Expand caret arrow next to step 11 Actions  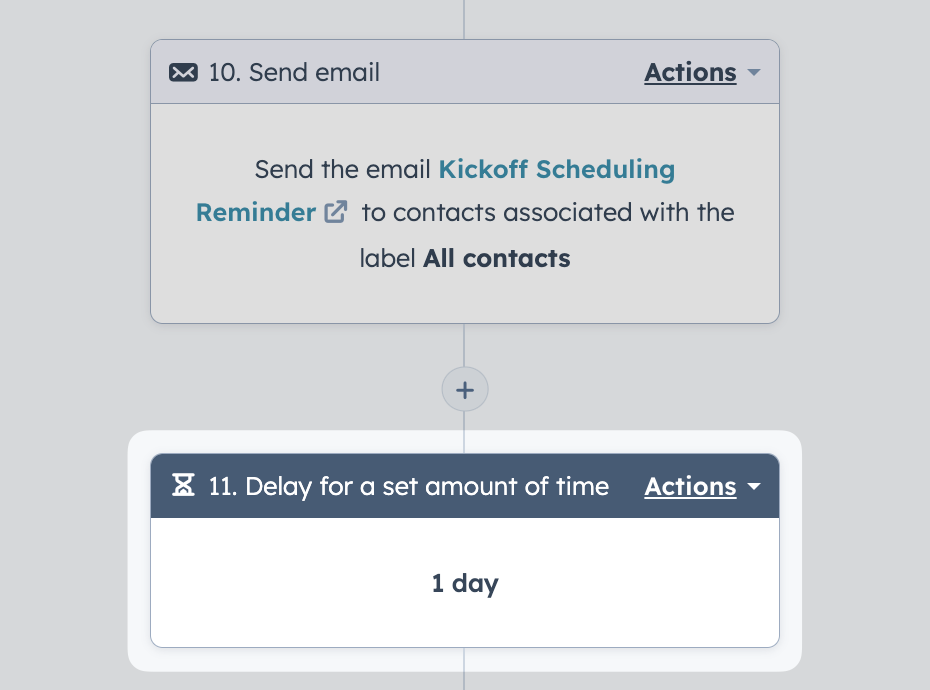point(754,487)
